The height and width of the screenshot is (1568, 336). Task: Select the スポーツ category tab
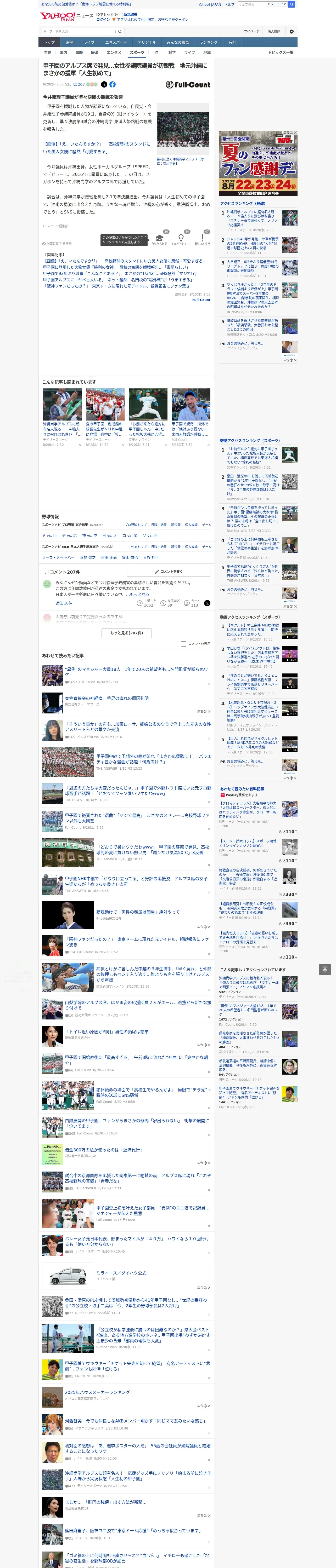[x=137, y=52]
